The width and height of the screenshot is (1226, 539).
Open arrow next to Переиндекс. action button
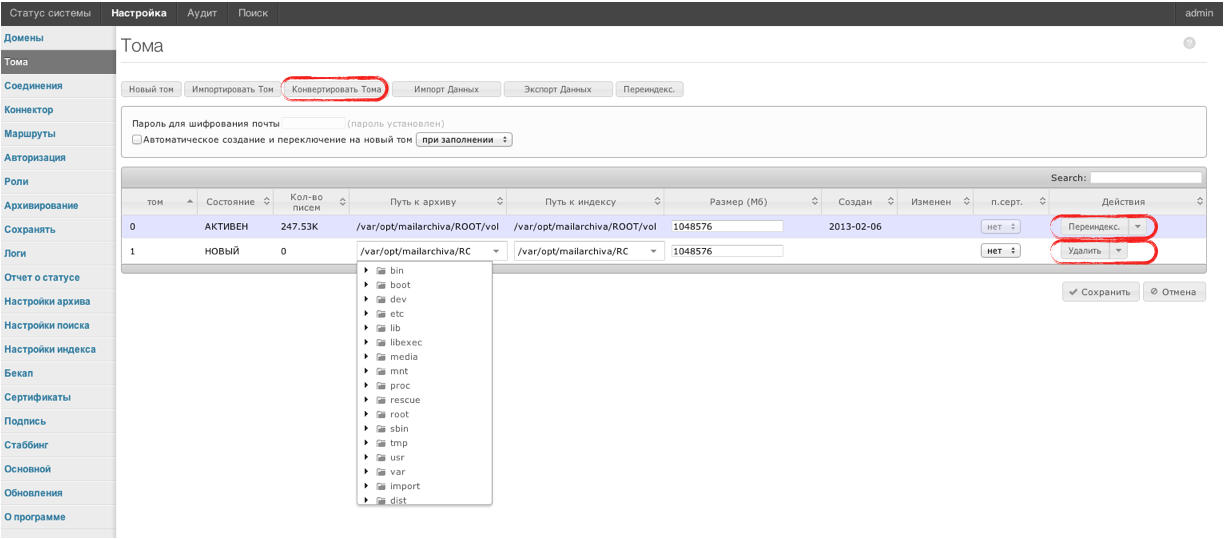(1136, 227)
